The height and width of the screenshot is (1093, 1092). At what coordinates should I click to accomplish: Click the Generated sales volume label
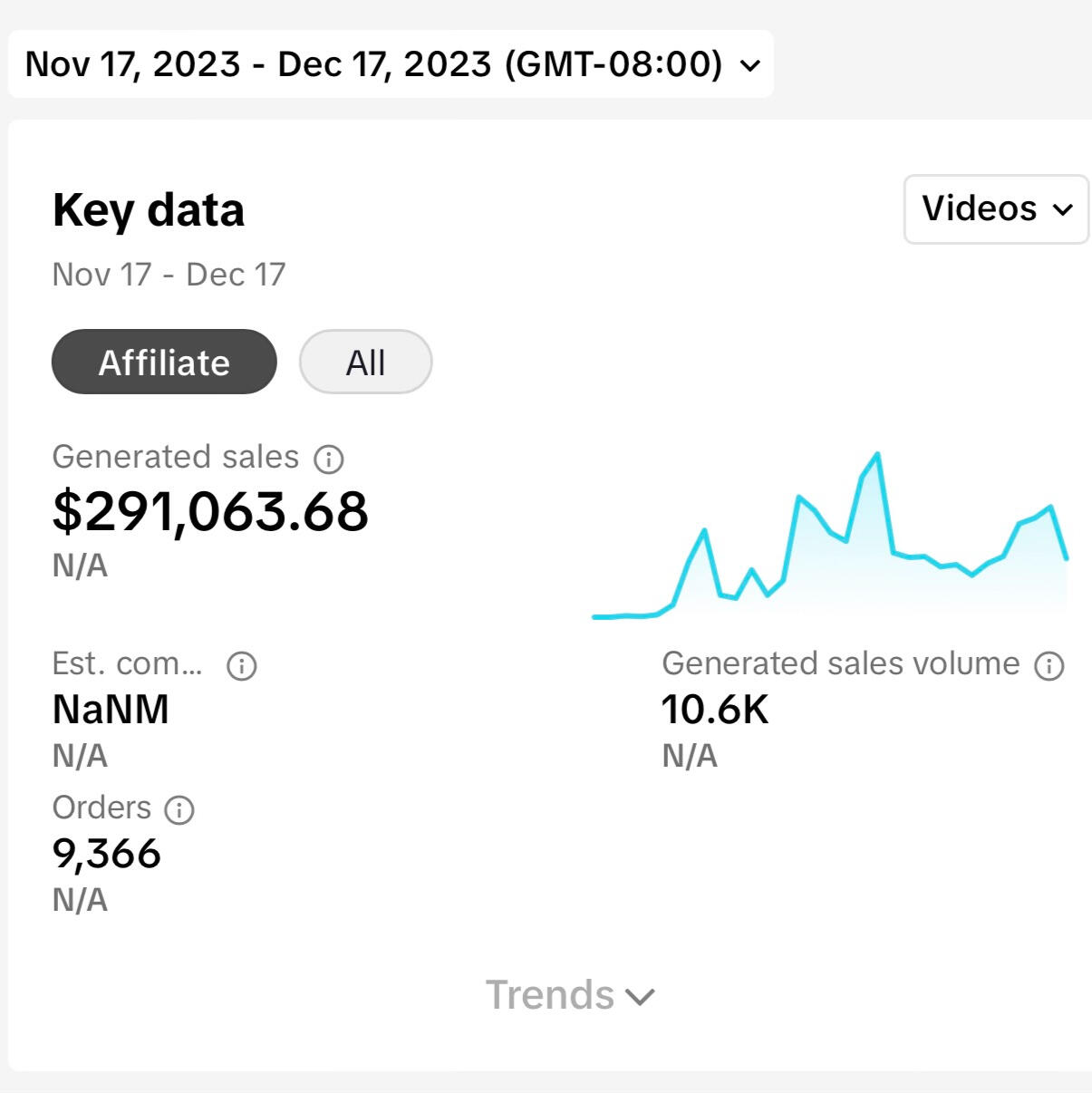coord(840,664)
